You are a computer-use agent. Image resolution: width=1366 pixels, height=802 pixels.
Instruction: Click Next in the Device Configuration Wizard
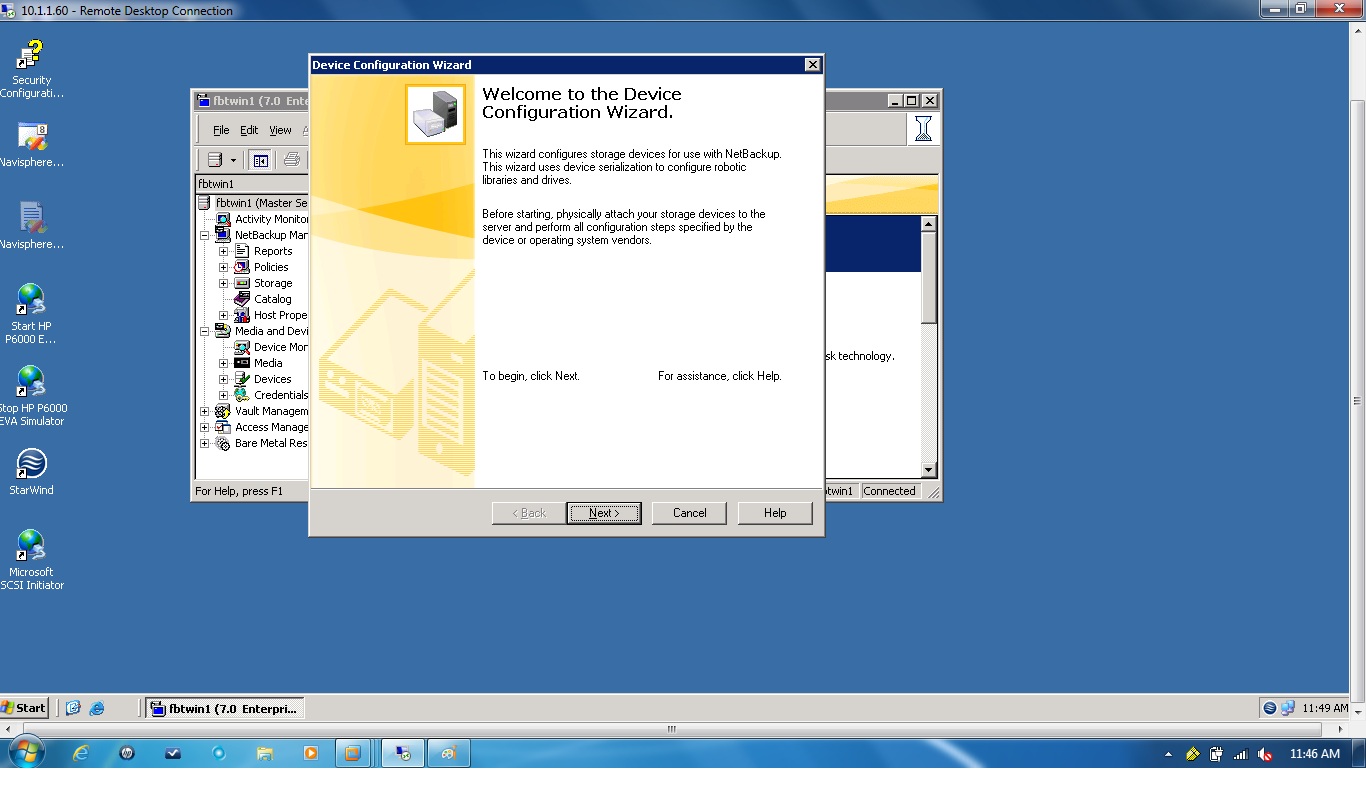[604, 512]
